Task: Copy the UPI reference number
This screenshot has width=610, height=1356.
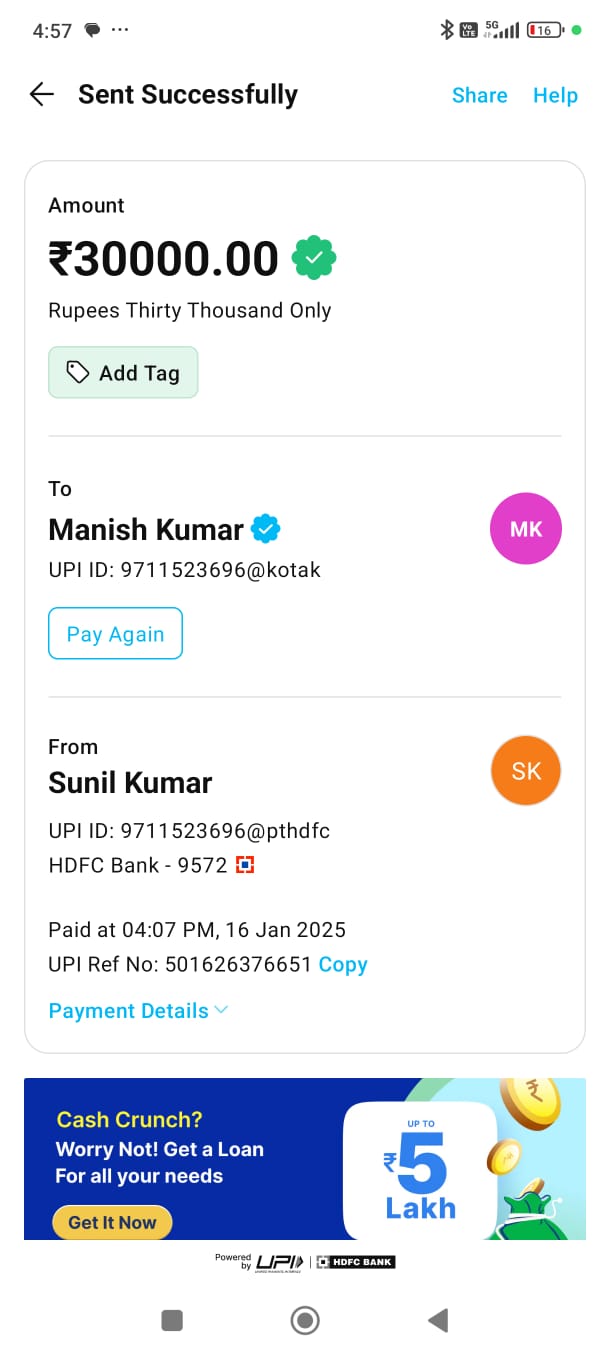Action: 343,965
